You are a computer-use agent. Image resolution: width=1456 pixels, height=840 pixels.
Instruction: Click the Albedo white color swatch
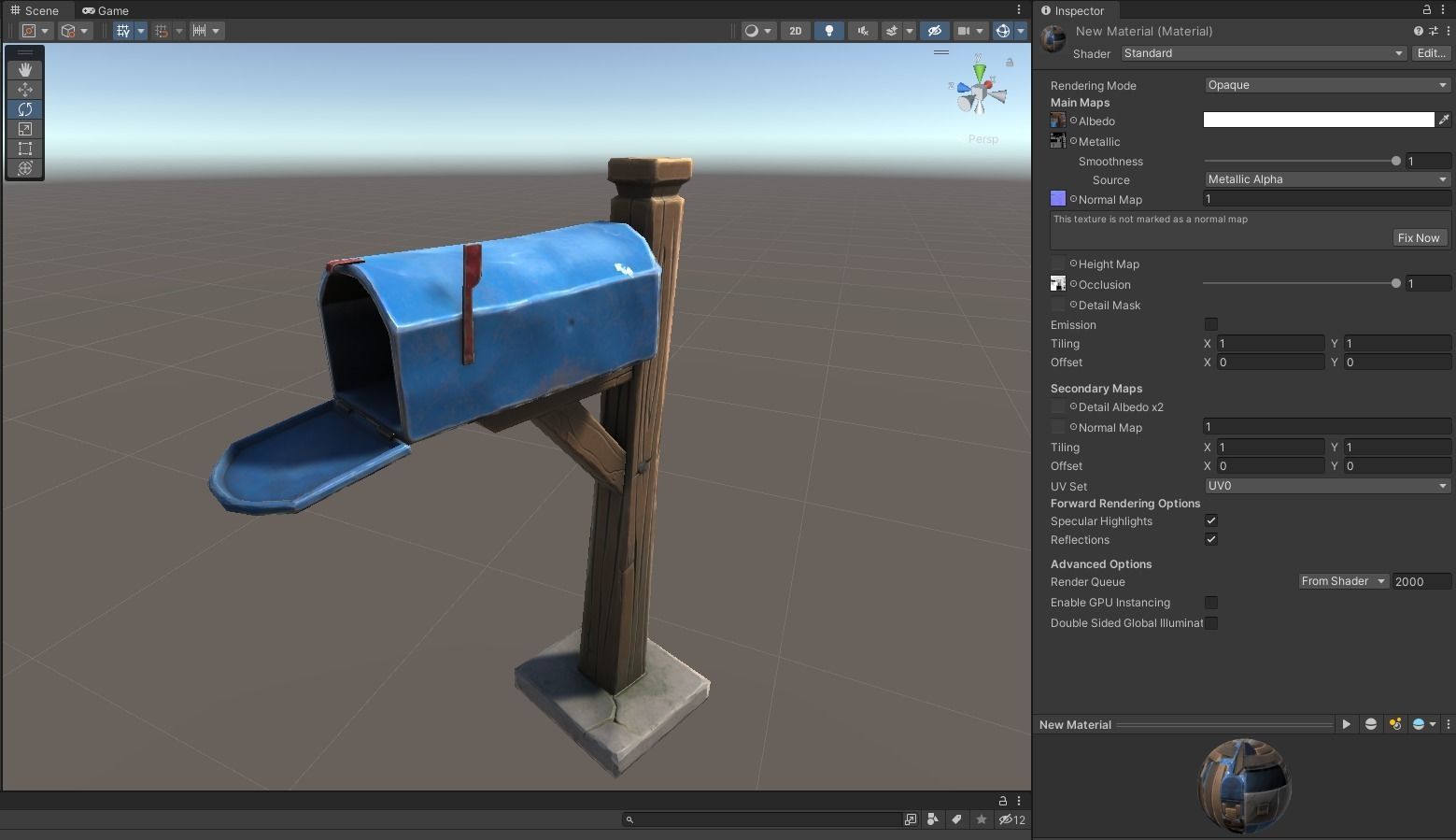[x=1319, y=120]
